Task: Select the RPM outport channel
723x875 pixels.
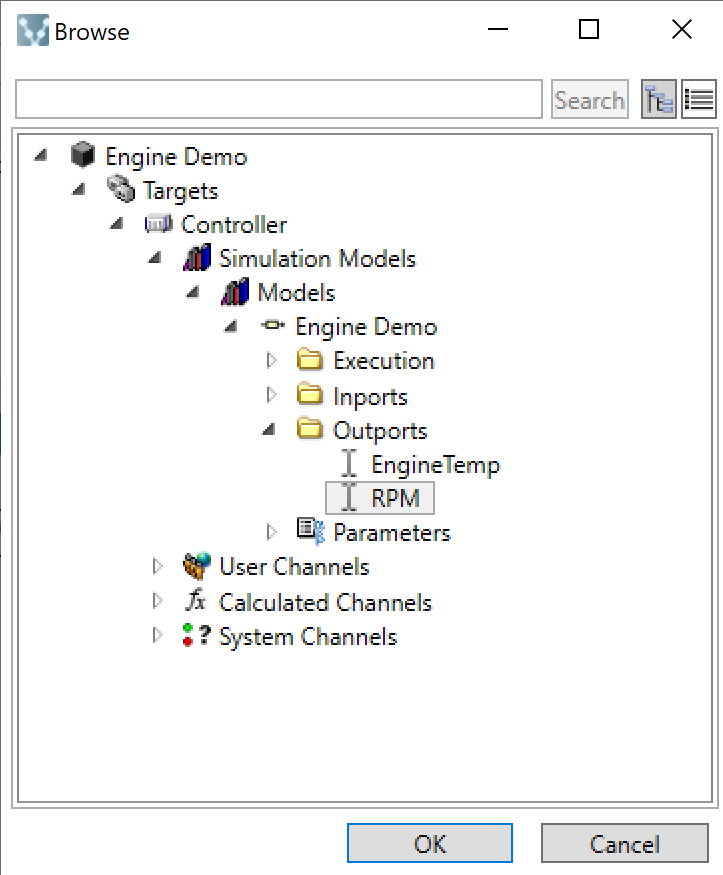Action: [395, 498]
